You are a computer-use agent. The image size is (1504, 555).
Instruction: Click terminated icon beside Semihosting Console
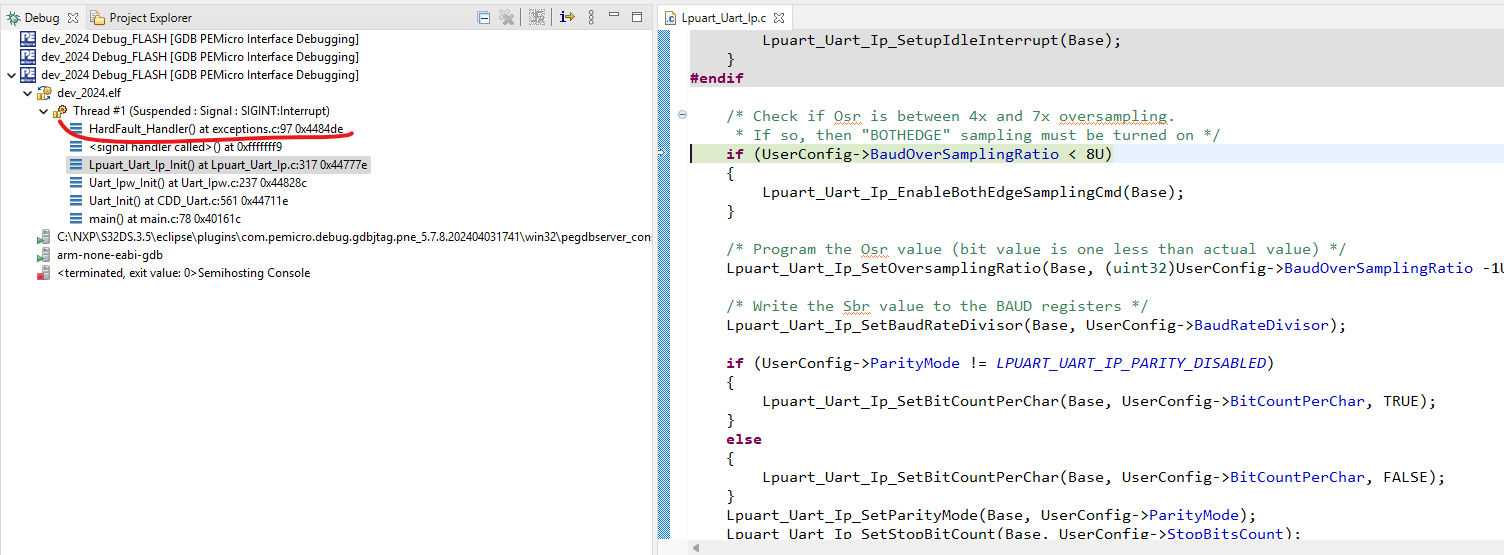[x=44, y=273]
